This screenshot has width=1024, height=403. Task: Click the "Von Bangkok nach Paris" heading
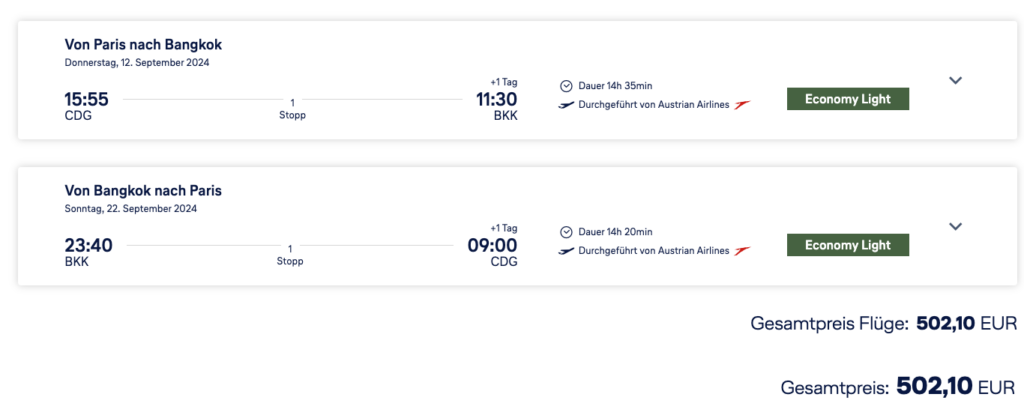click(143, 190)
